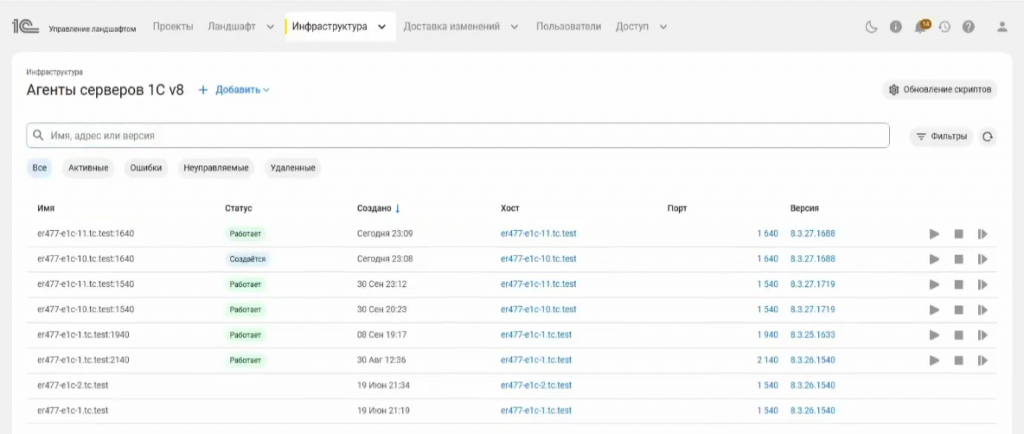Expand the Доставка изменений menu

point(460,27)
